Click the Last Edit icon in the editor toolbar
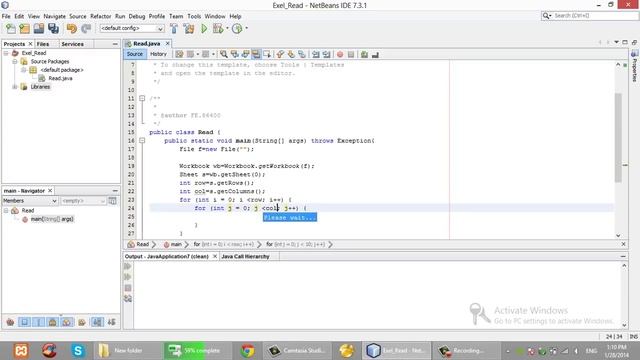The height and width of the screenshot is (360, 640). point(179,54)
